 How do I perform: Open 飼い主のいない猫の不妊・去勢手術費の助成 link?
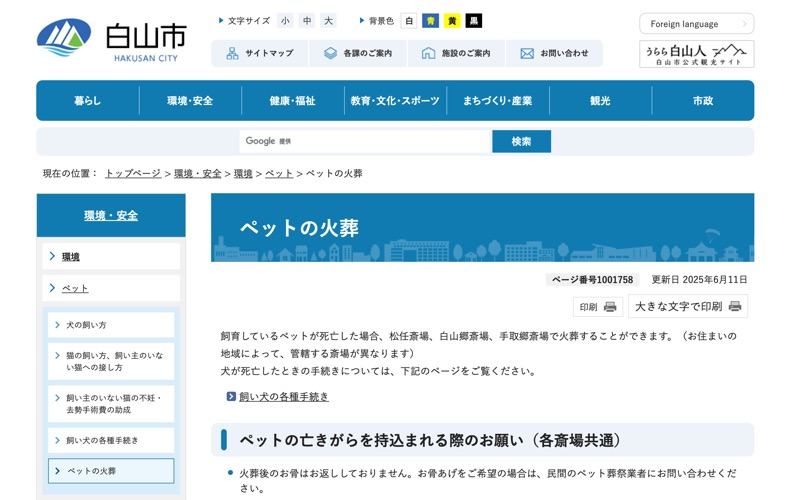click(x=111, y=404)
